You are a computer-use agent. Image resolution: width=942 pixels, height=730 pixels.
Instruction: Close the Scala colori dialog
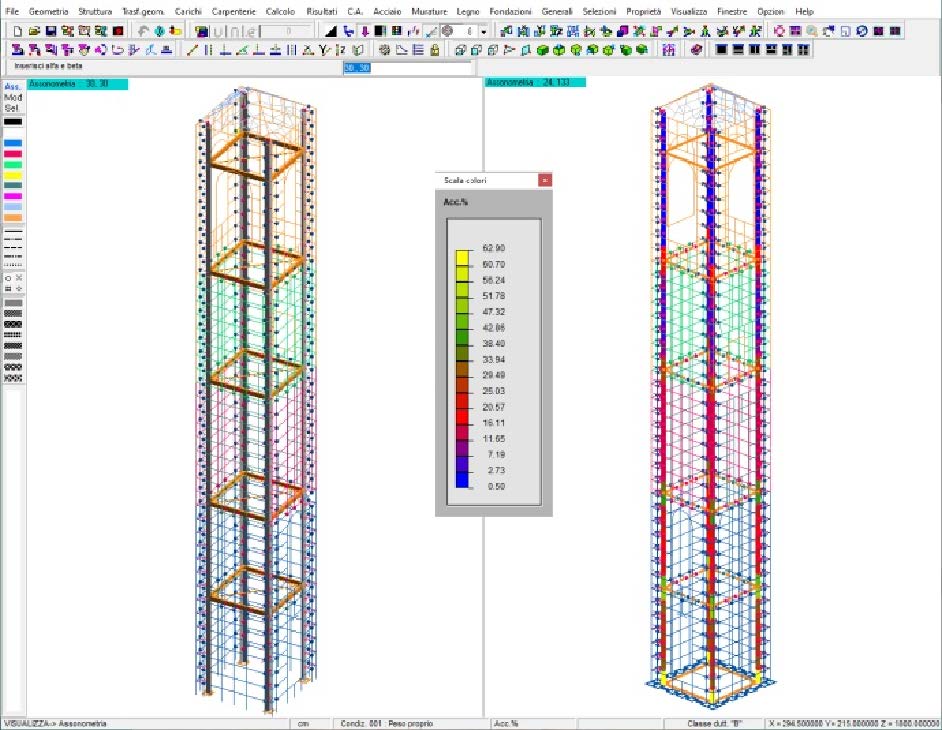tap(544, 180)
